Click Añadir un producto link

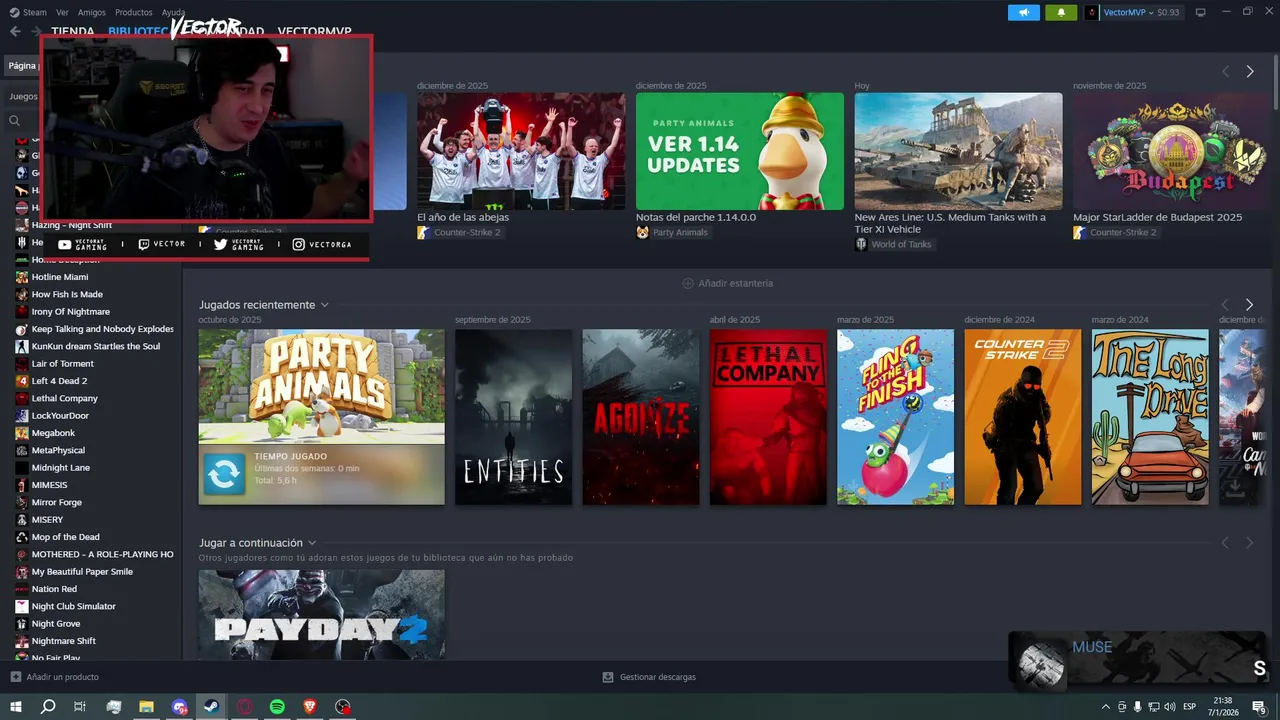point(62,677)
